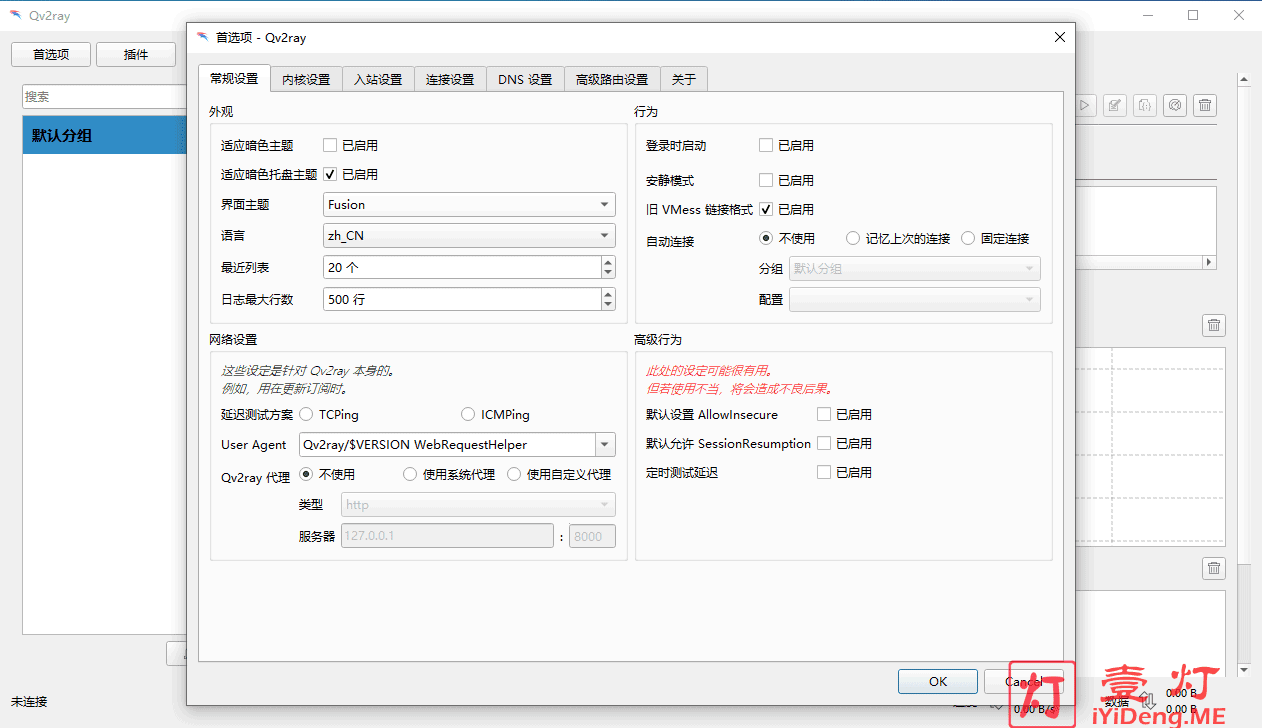Click the 日志最大行数 500 行 input field
The image size is (1262, 728).
[462, 299]
